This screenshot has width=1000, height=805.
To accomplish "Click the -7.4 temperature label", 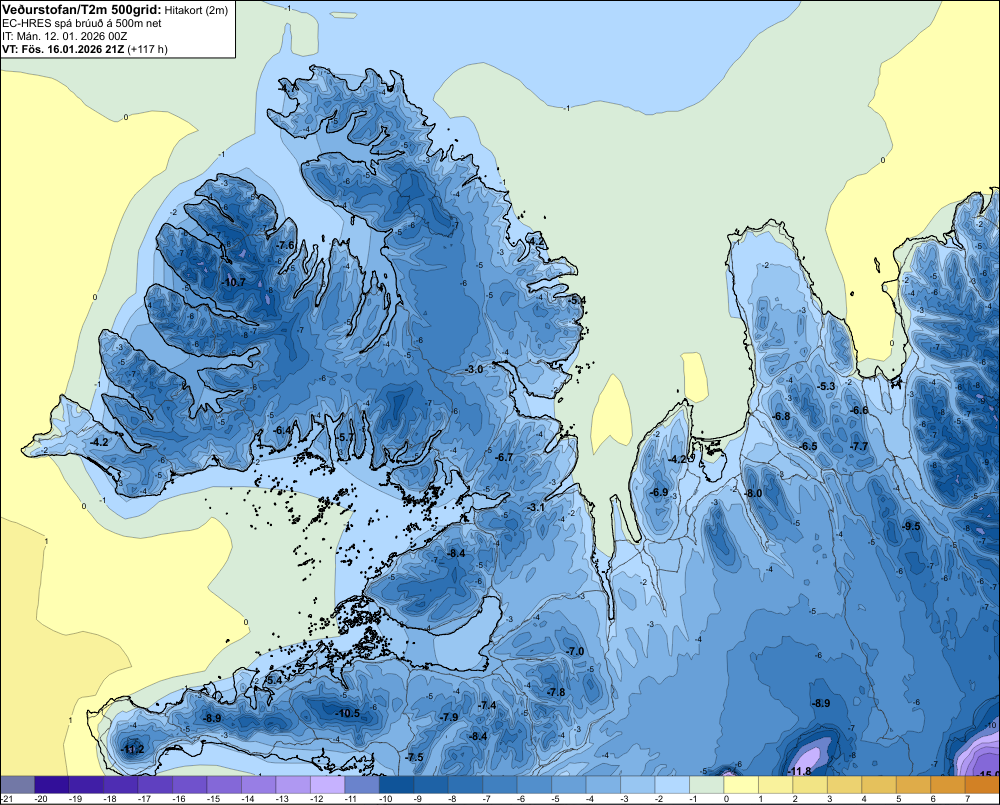I will coord(488,705).
